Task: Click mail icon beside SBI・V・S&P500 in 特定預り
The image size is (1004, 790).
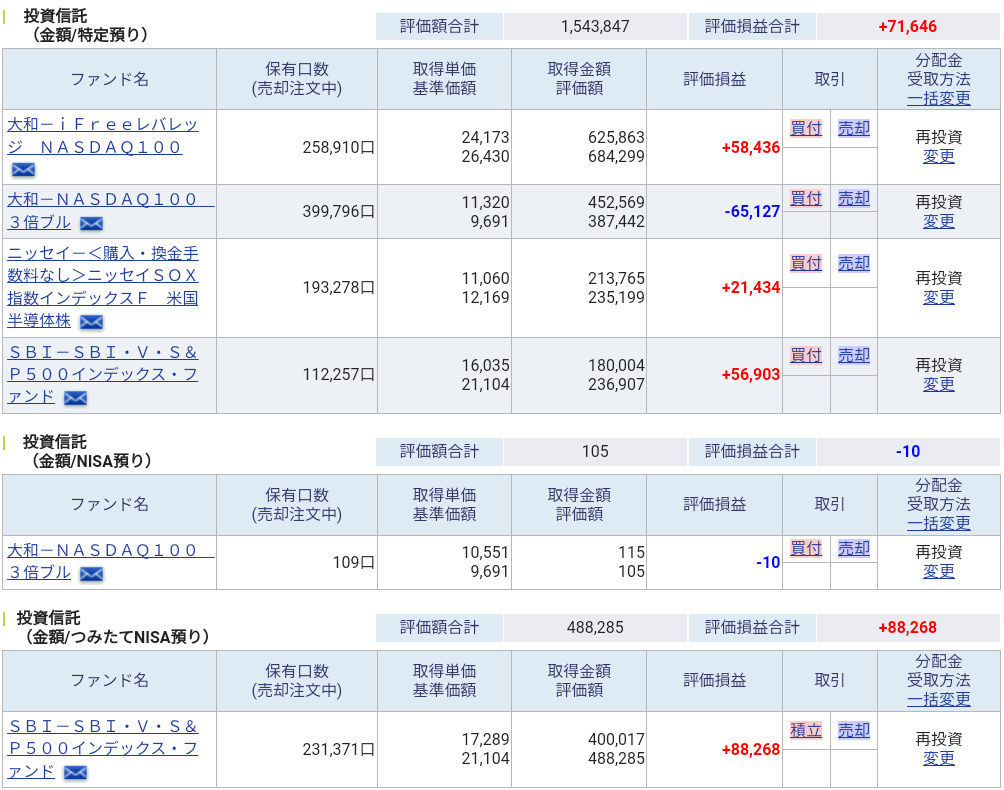Action: [x=76, y=398]
